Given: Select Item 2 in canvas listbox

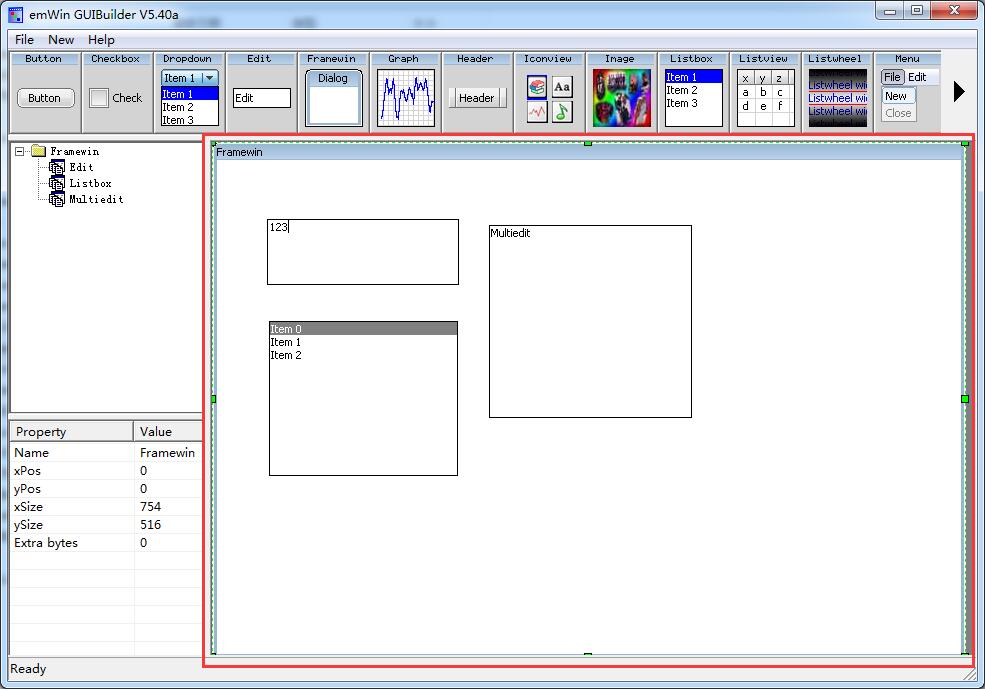Looking at the screenshot, I should pos(363,355).
